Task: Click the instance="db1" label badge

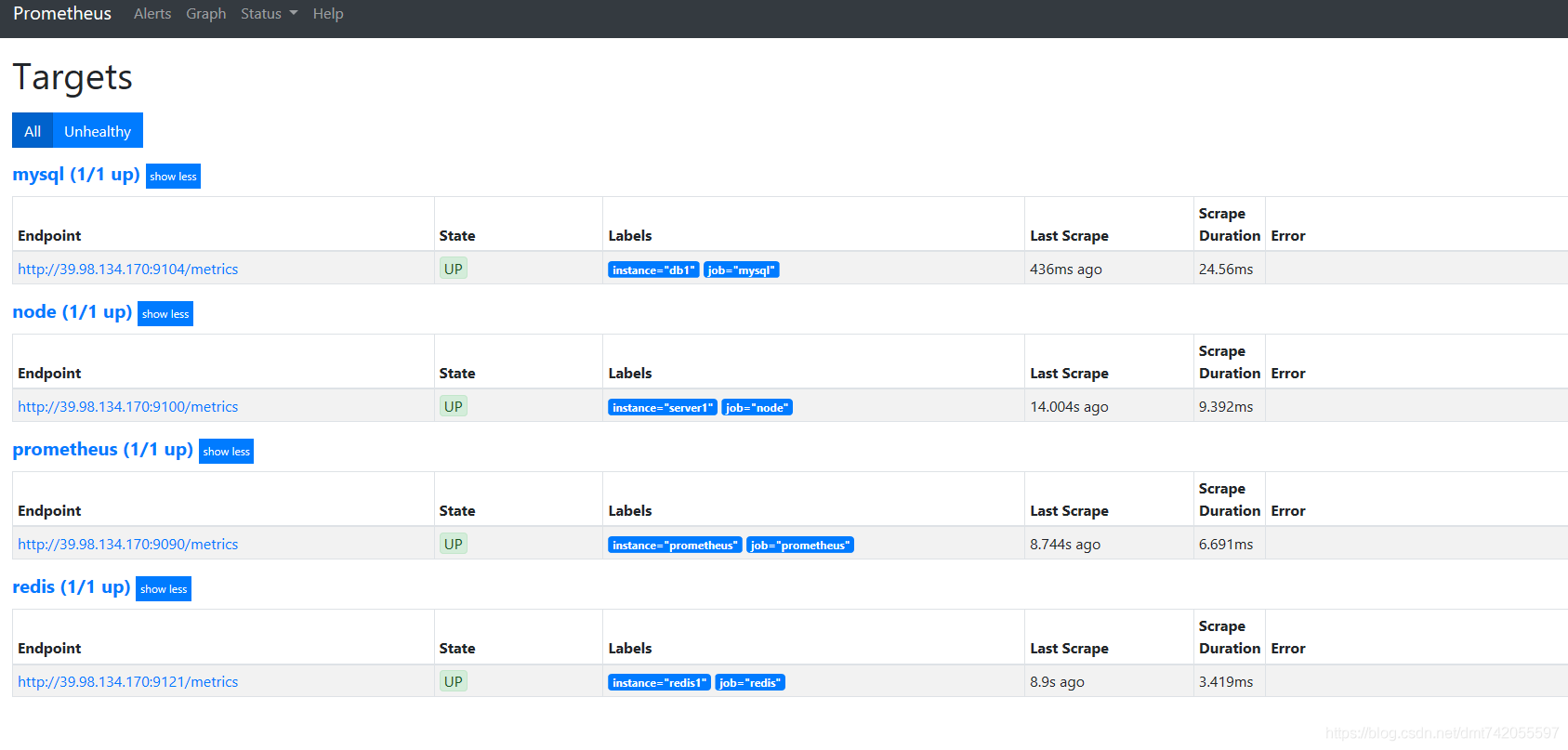Action: [653, 270]
